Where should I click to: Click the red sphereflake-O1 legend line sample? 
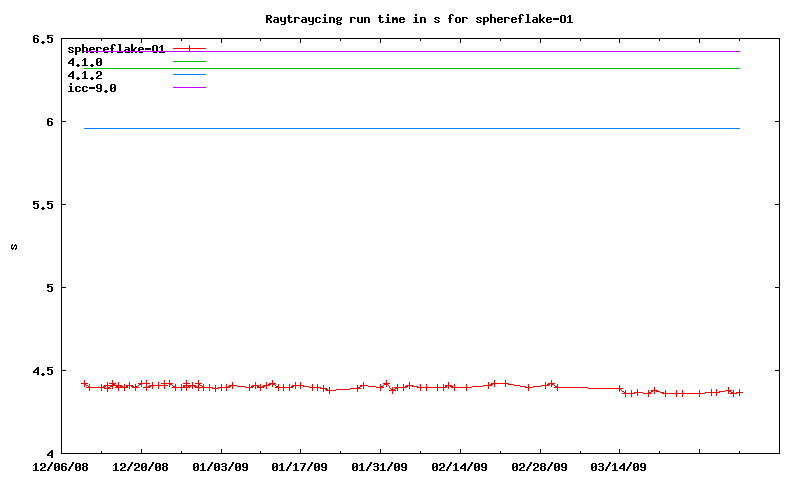pos(189,49)
